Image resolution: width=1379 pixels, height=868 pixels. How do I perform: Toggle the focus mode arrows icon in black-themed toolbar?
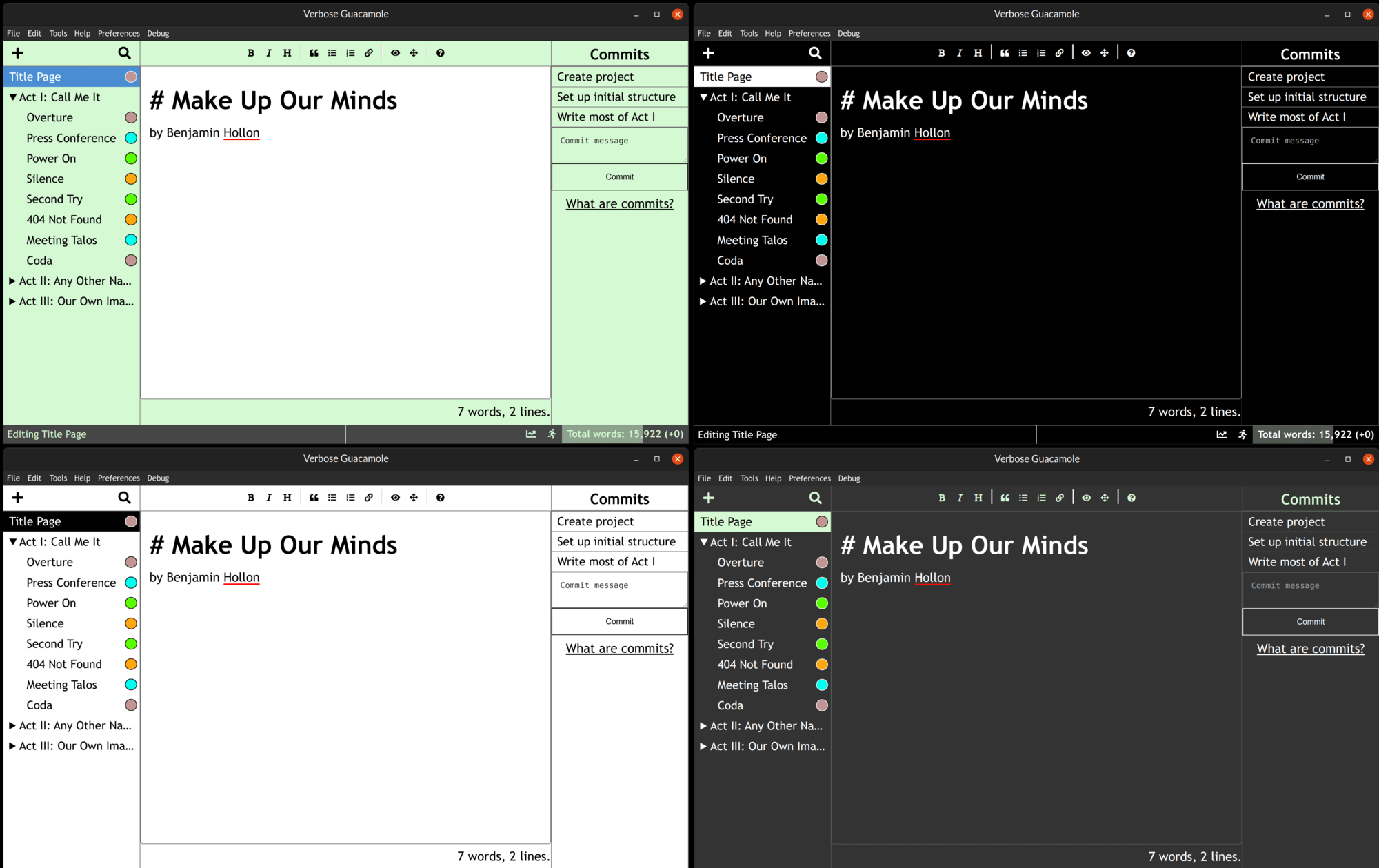1105,53
